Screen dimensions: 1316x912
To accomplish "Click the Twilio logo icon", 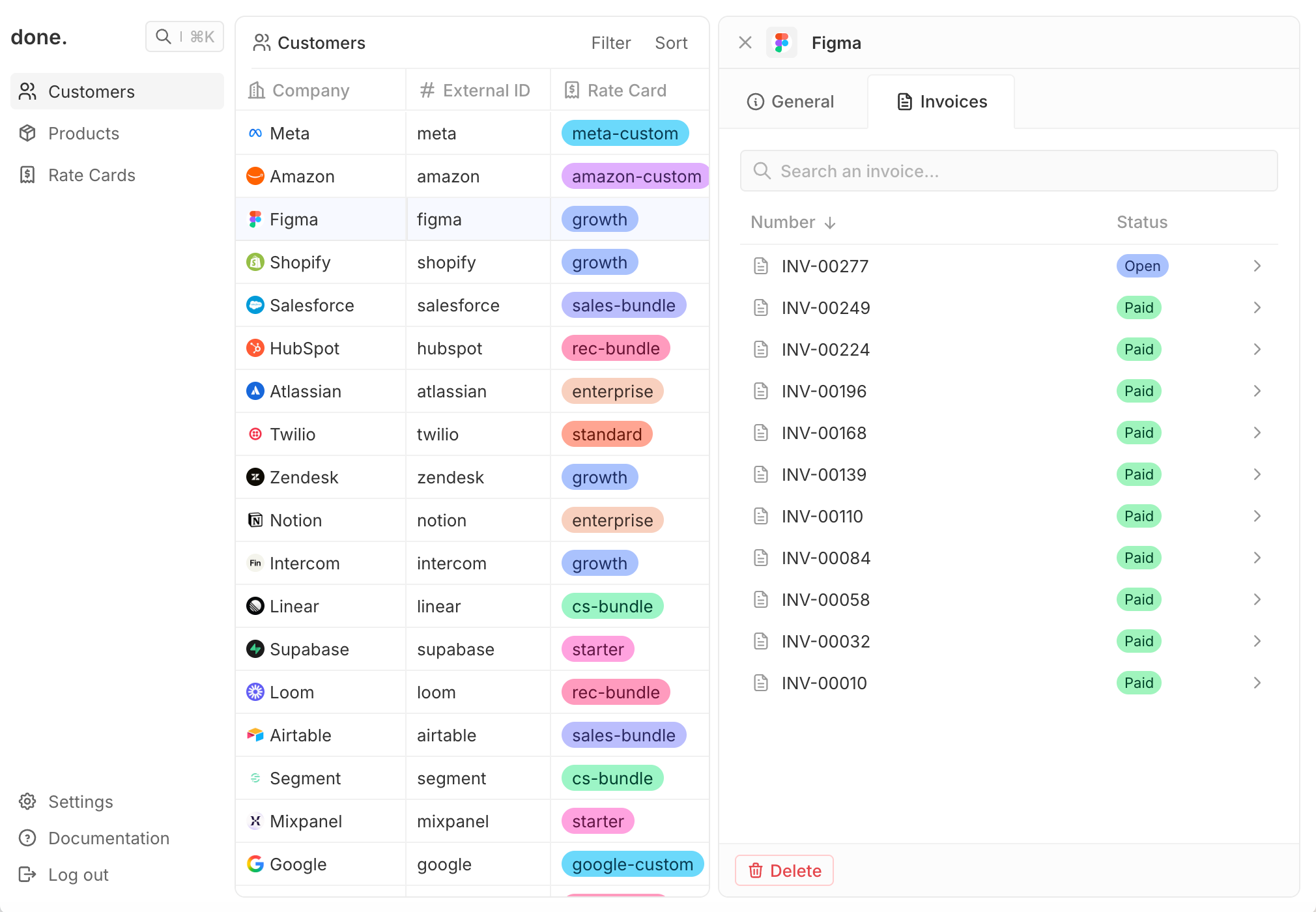I will click(x=255, y=434).
